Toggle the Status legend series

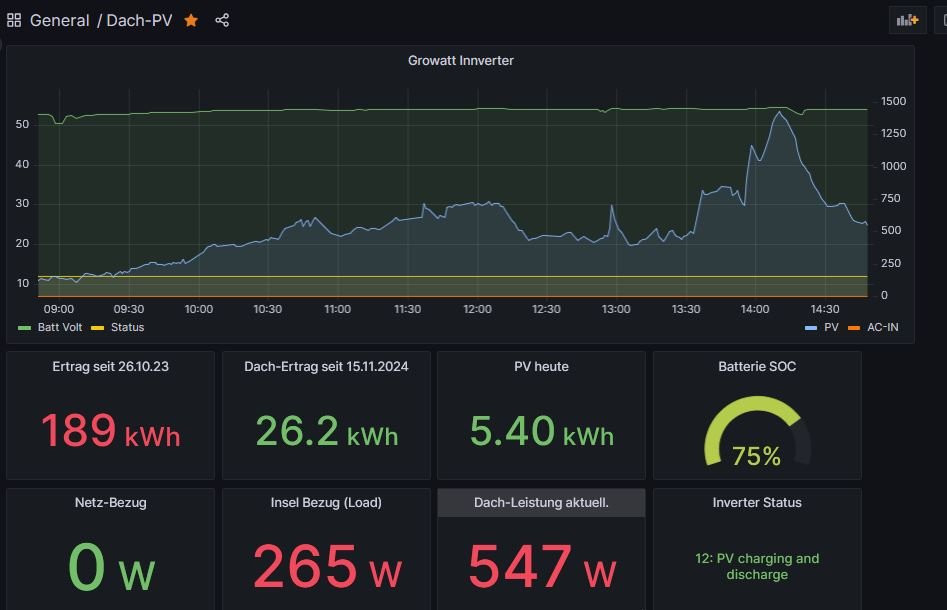pos(127,327)
